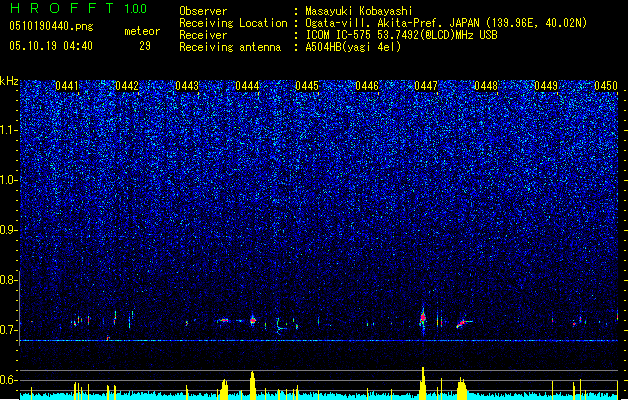Click time marker 0443

tap(187, 86)
